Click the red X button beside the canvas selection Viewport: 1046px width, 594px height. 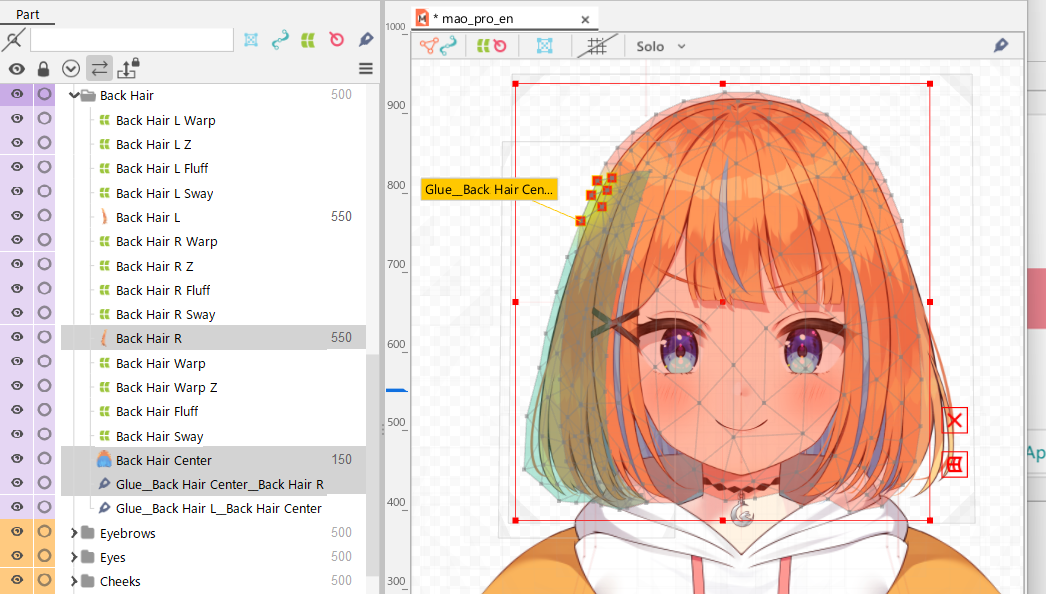[954, 421]
